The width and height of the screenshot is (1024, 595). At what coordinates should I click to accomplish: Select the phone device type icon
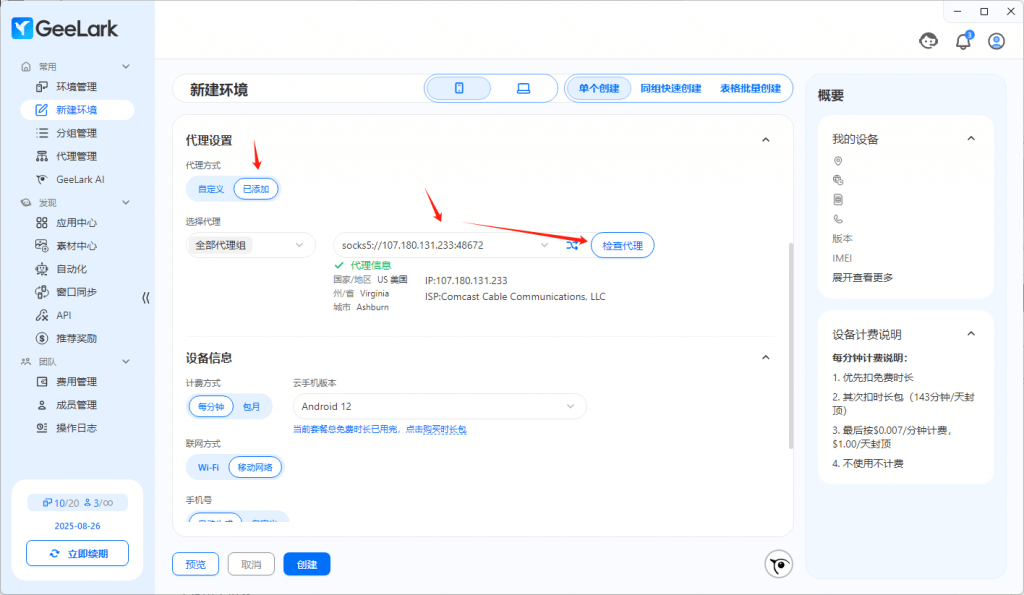click(x=459, y=88)
